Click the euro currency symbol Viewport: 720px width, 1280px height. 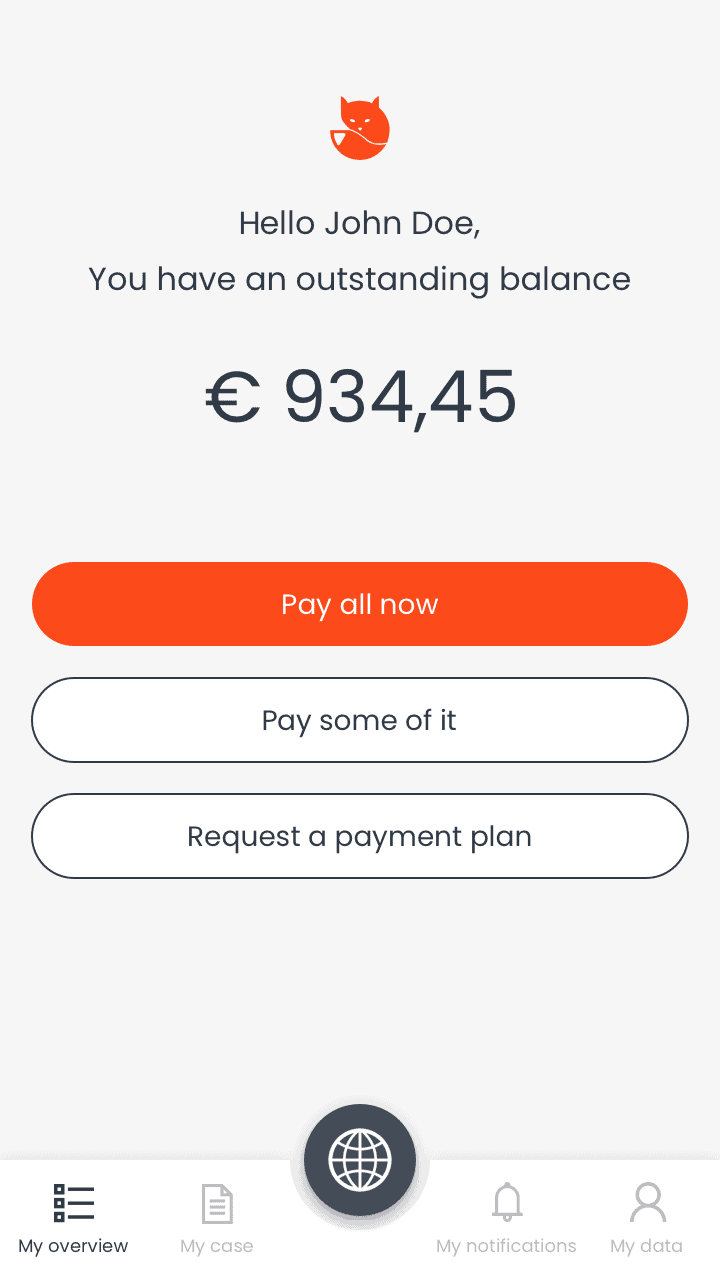coord(233,397)
